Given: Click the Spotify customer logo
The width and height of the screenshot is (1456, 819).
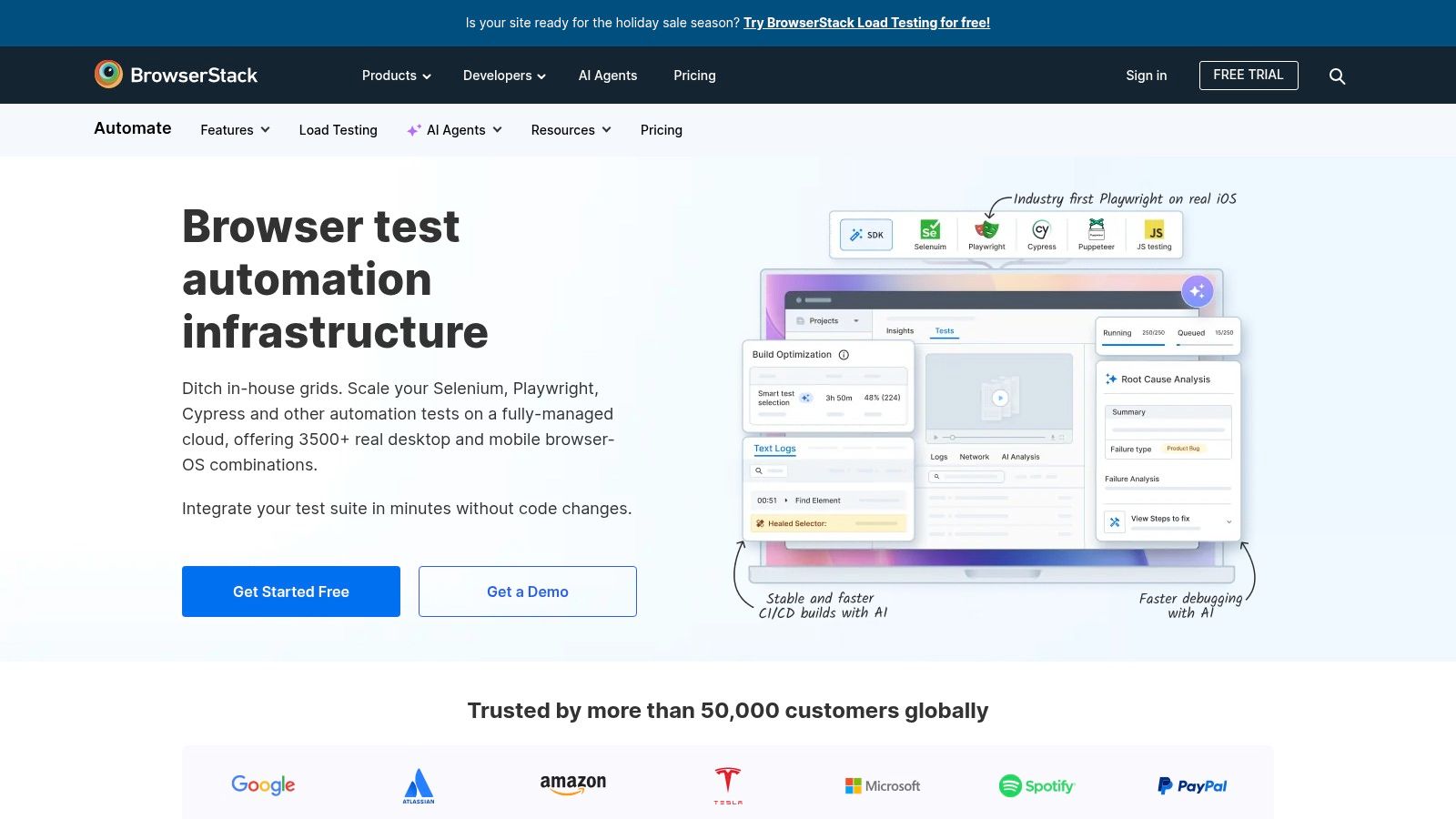Looking at the screenshot, I should coord(1037,785).
